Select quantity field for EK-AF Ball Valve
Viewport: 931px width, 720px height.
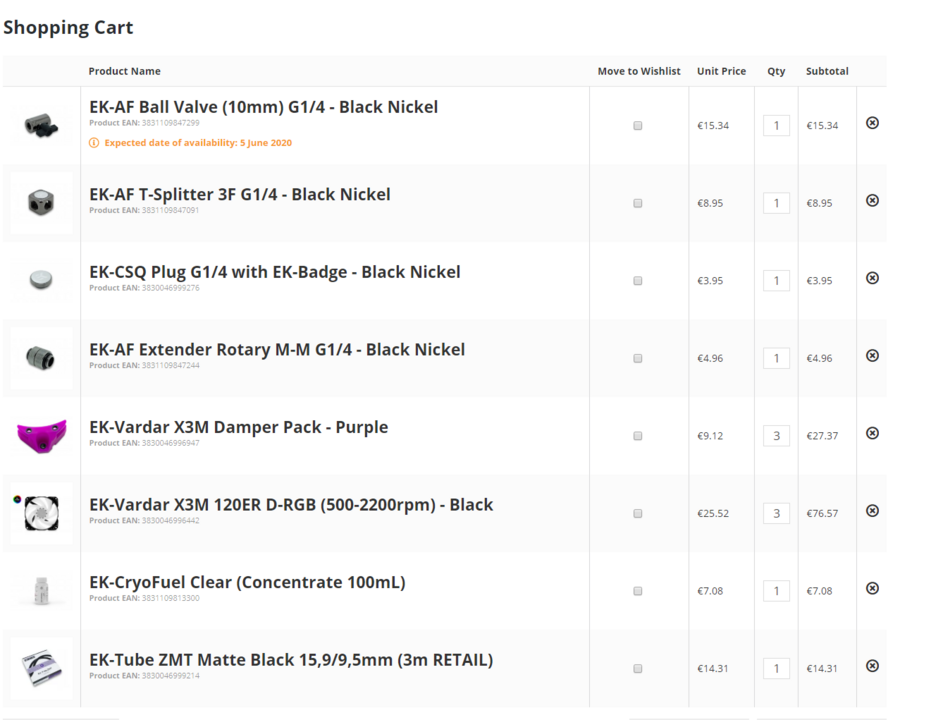pos(776,125)
